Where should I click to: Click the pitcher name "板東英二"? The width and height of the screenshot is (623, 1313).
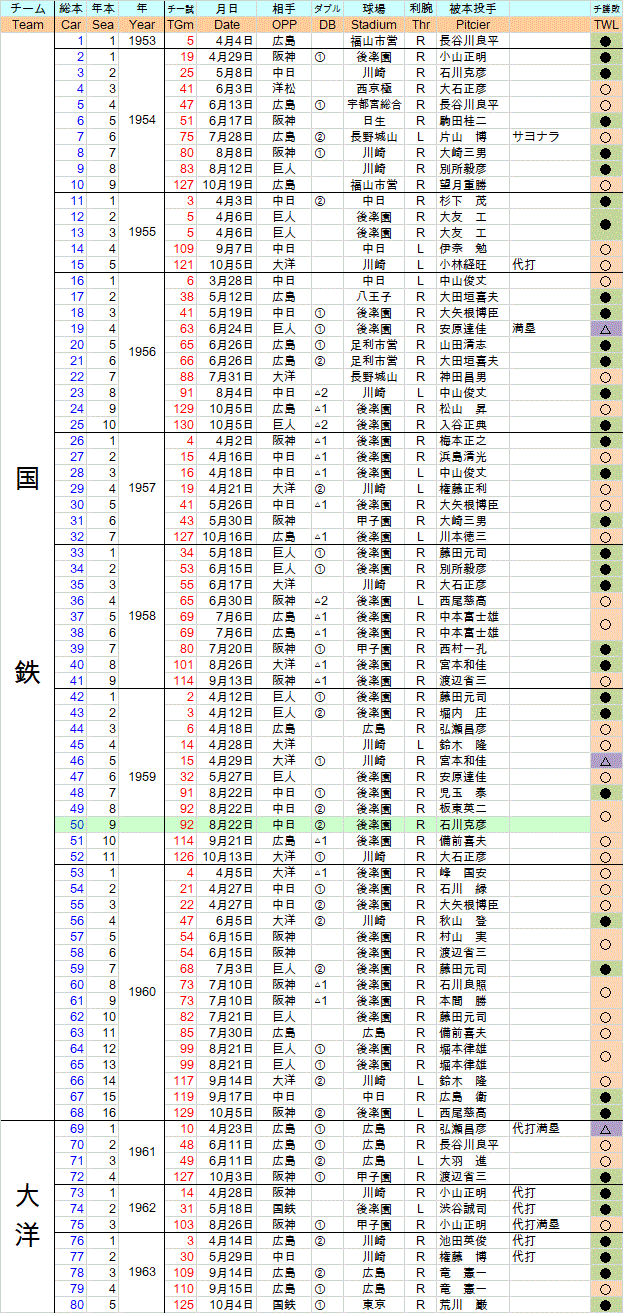(464, 808)
